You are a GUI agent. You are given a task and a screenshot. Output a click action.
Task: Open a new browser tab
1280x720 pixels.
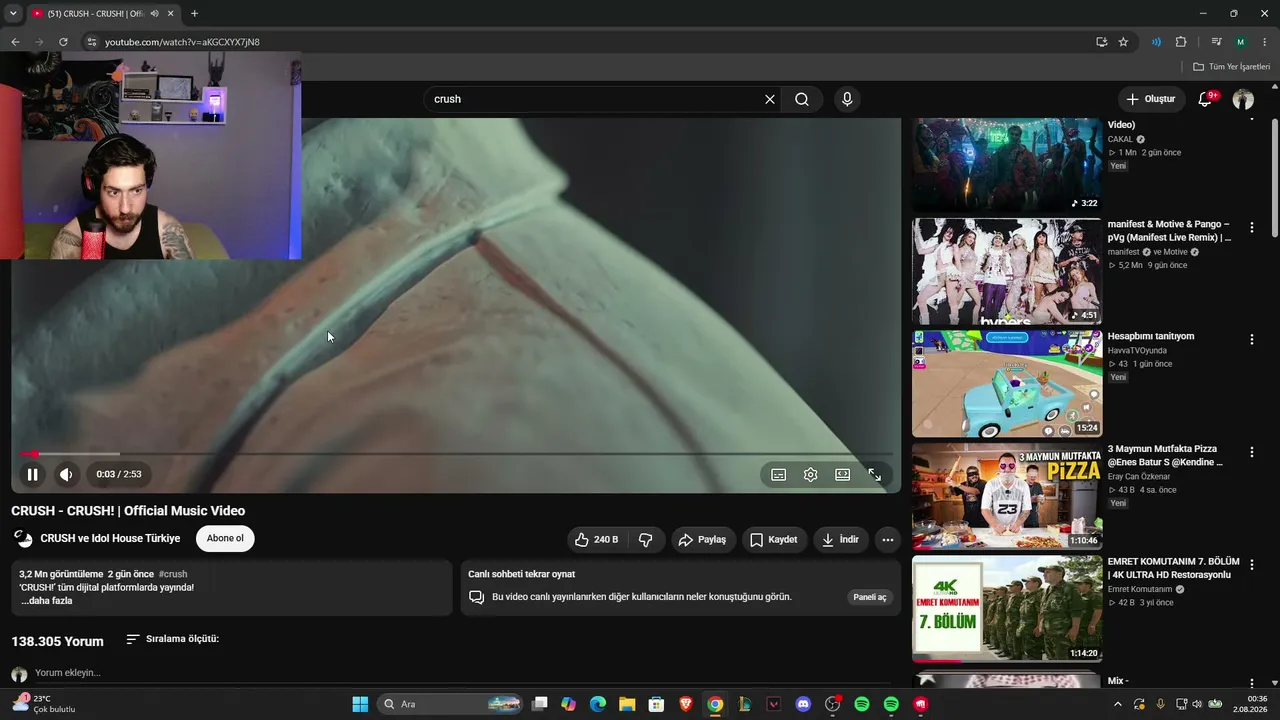pos(194,14)
